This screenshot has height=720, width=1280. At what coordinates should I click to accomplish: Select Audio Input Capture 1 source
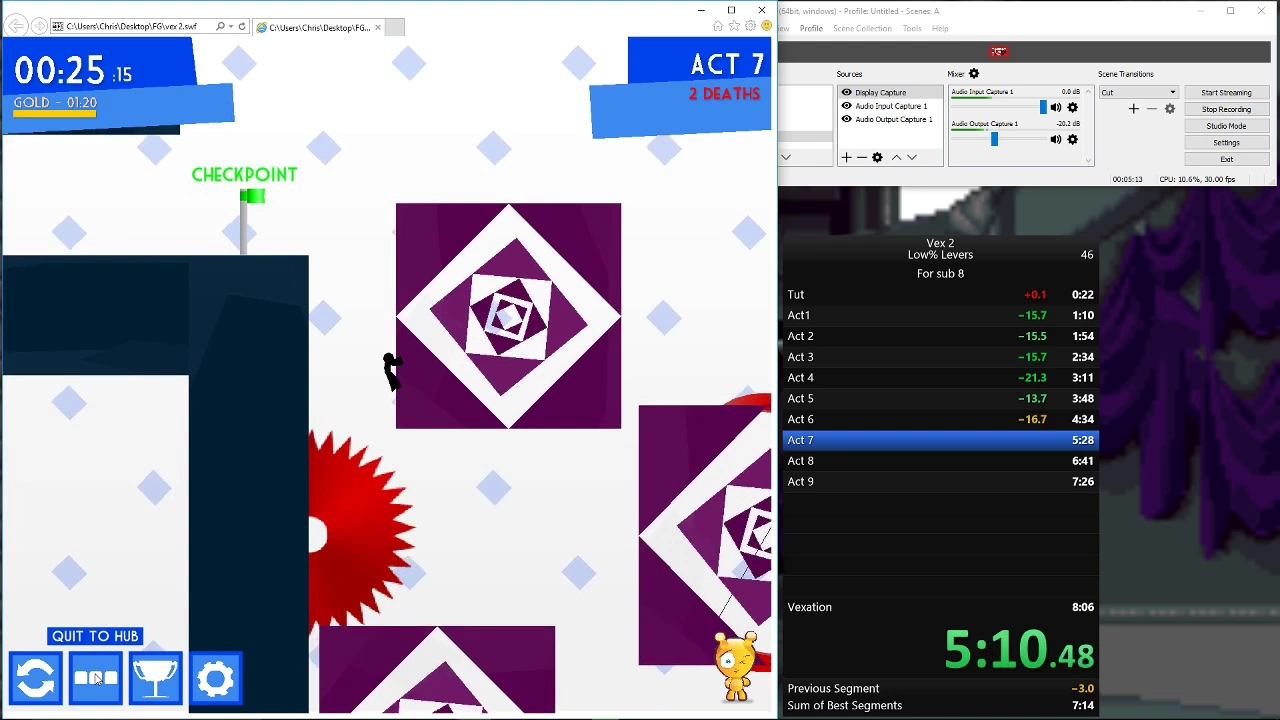(888, 106)
